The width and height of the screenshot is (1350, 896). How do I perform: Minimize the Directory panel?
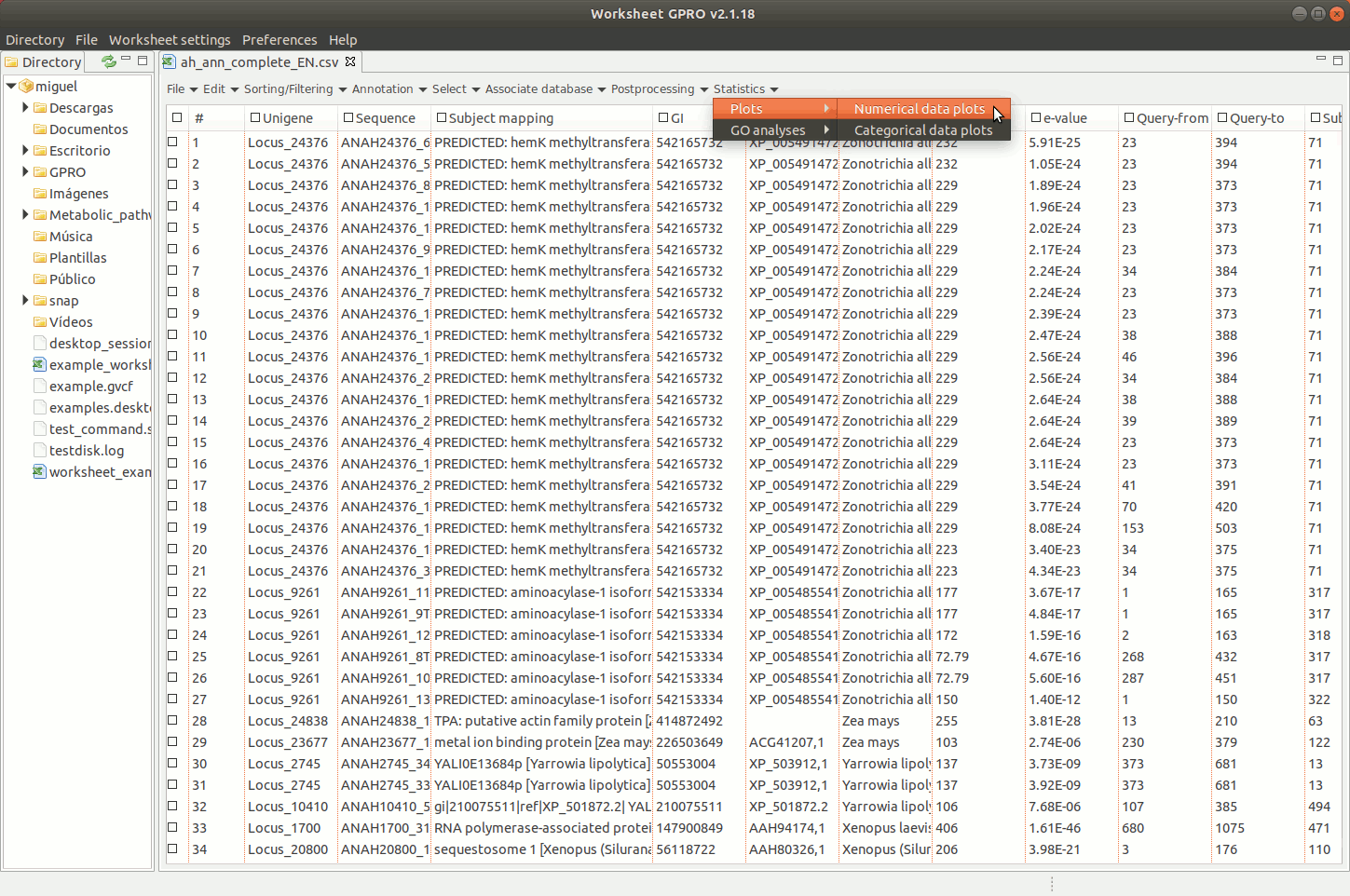click(x=126, y=61)
